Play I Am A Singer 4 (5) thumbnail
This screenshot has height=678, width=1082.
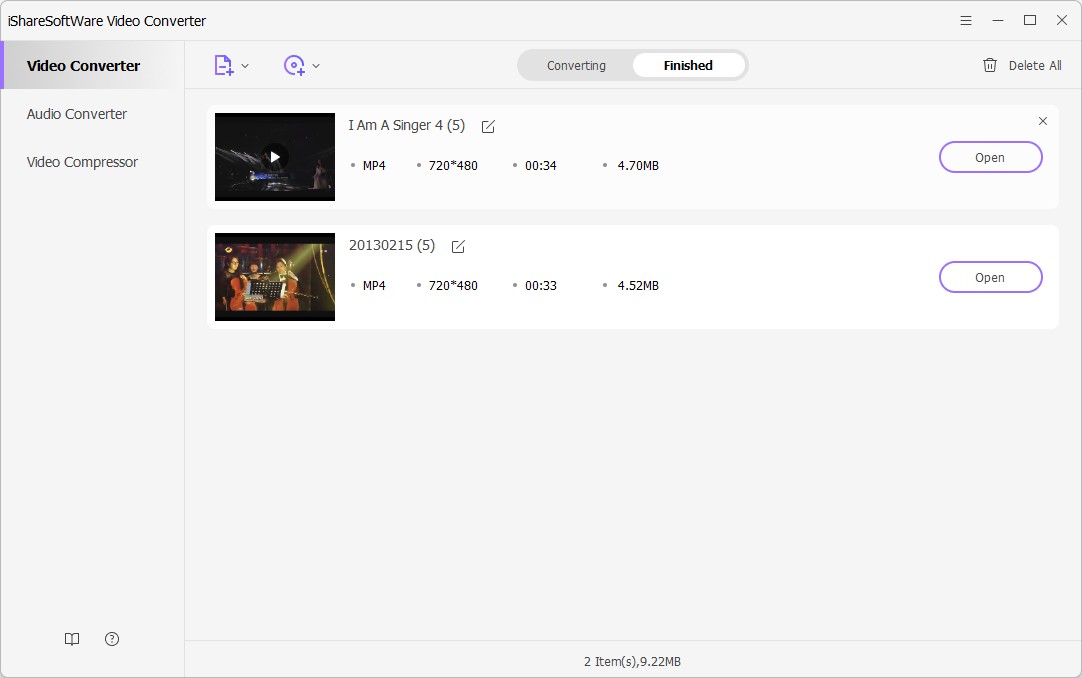coord(275,157)
